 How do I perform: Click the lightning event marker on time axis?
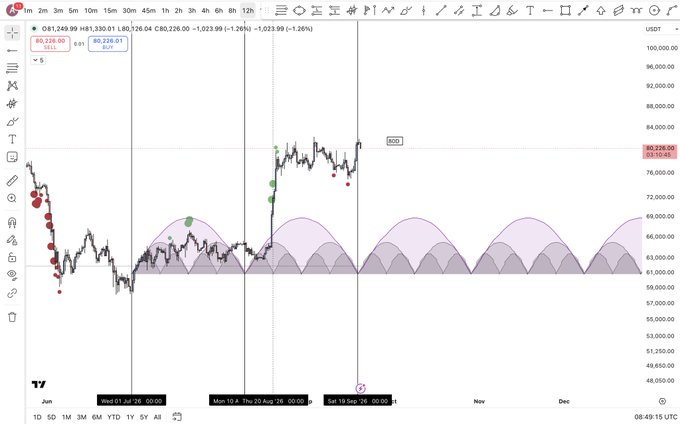[x=360, y=388]
